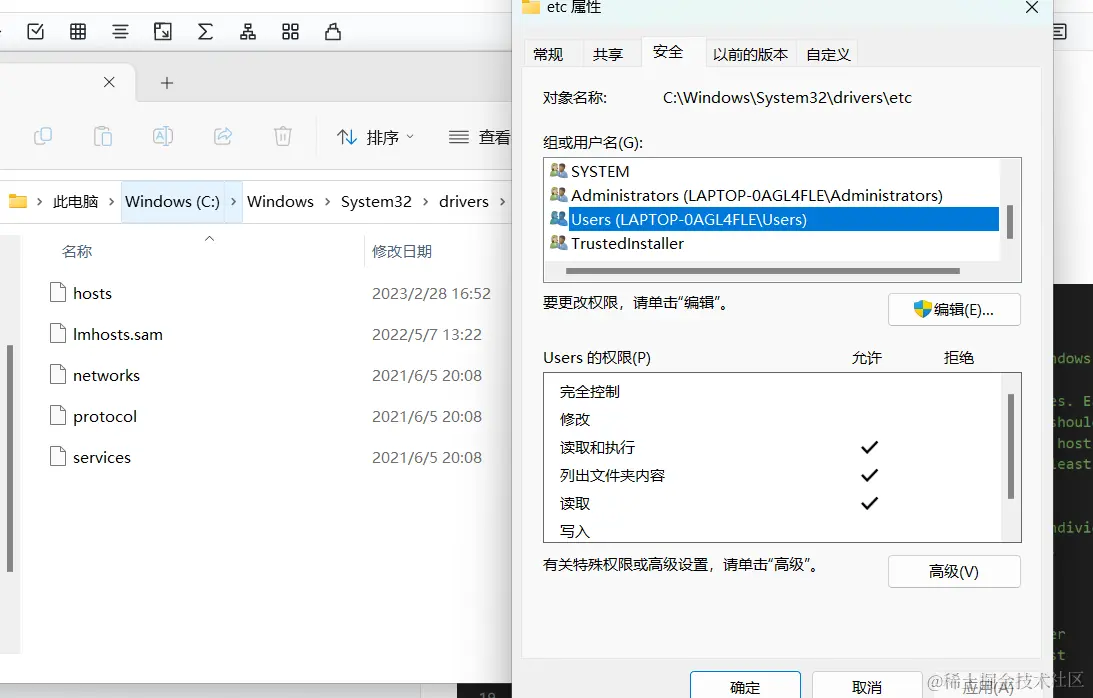The height and width of the screenshot is (698, 1093).
Task: Switch to the 以前的版本 tab
Action: pyautogui.click(x=750, y=54)
